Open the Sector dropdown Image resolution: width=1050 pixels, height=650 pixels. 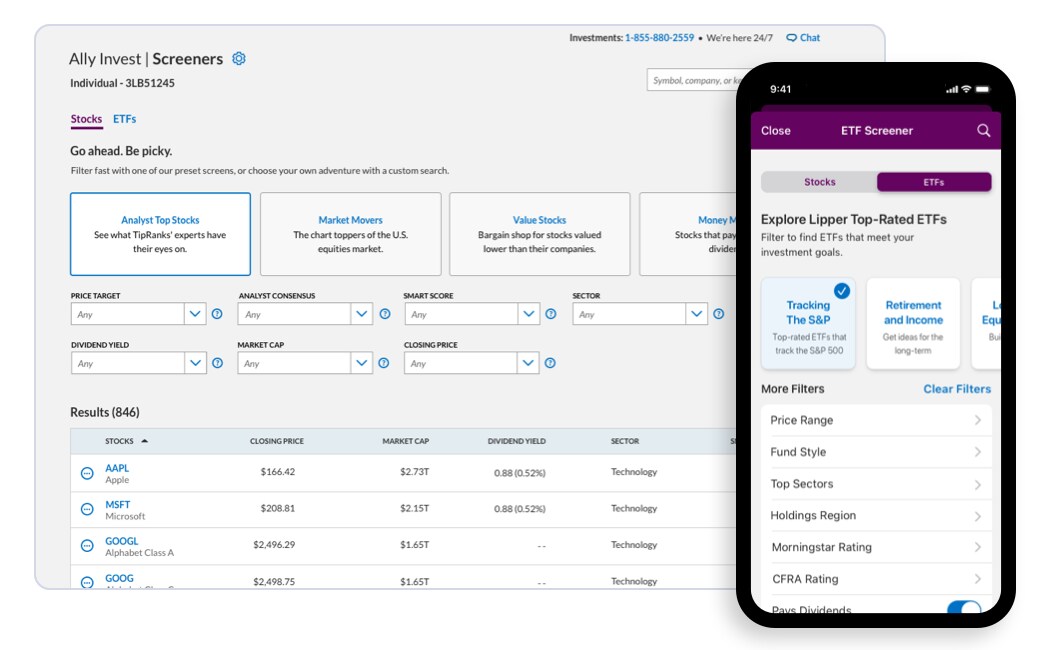640,314
